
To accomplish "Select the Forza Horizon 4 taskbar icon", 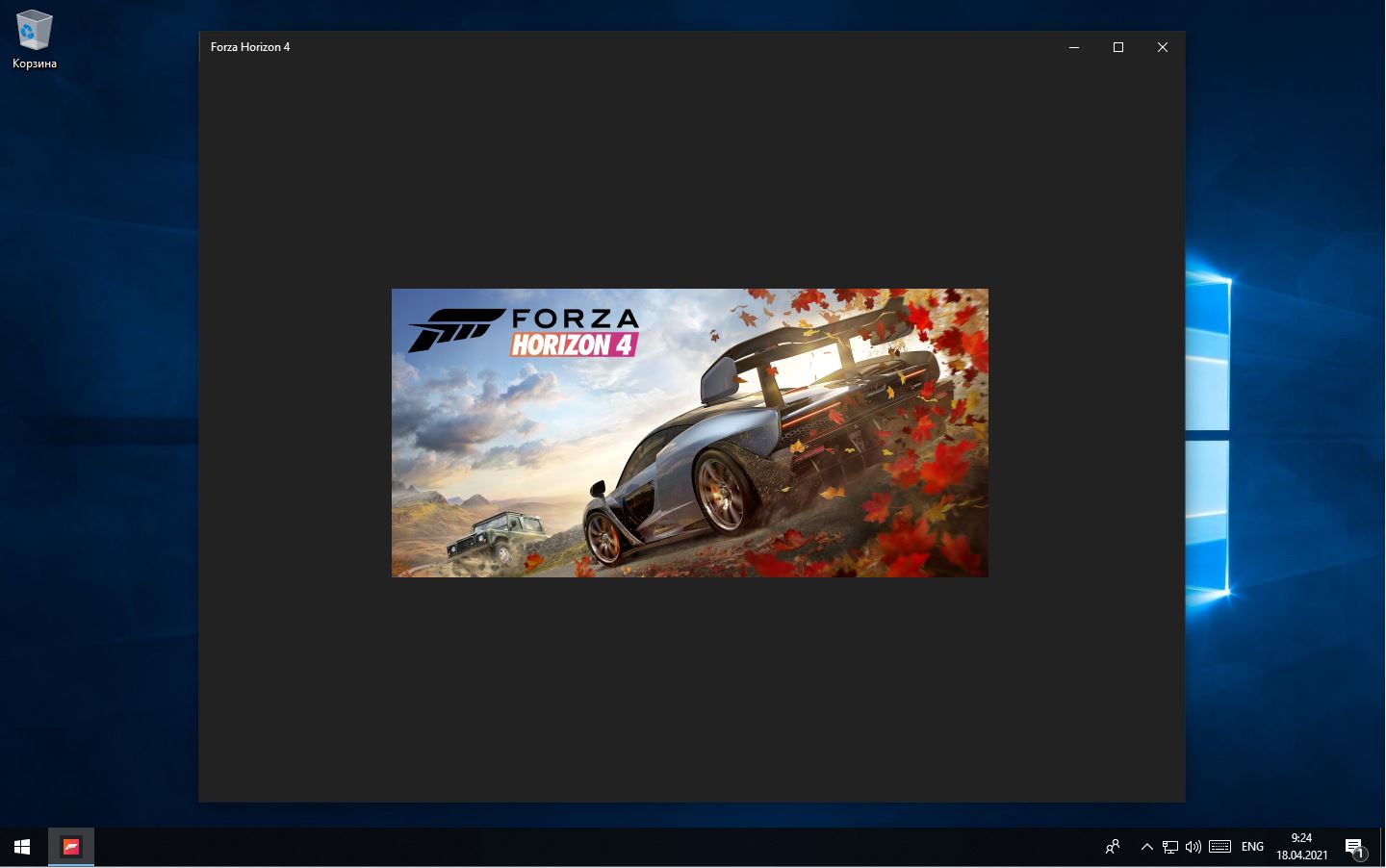I will [71, 847].
